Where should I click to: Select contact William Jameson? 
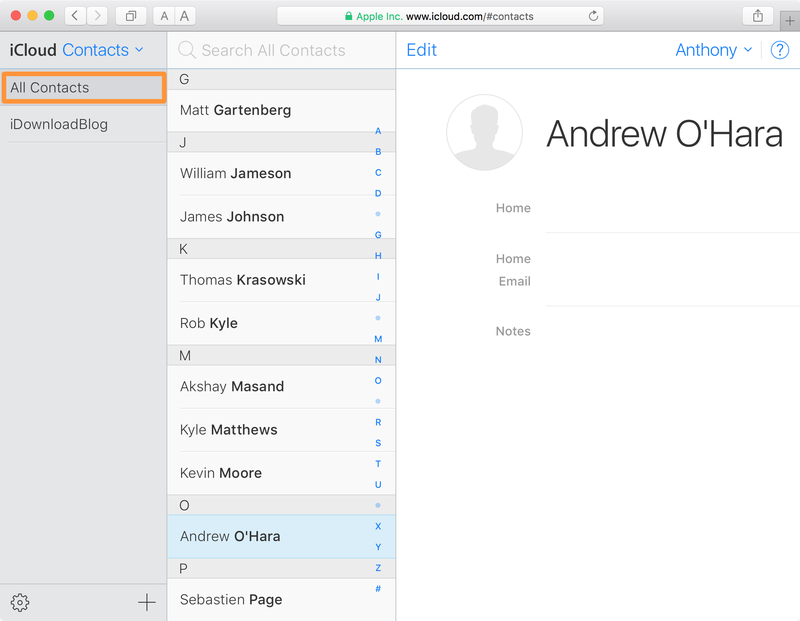(x=281, y=173)
